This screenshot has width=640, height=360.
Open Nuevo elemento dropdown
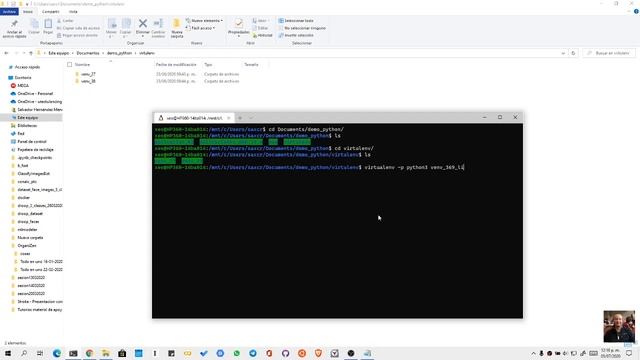pos(204,21)
